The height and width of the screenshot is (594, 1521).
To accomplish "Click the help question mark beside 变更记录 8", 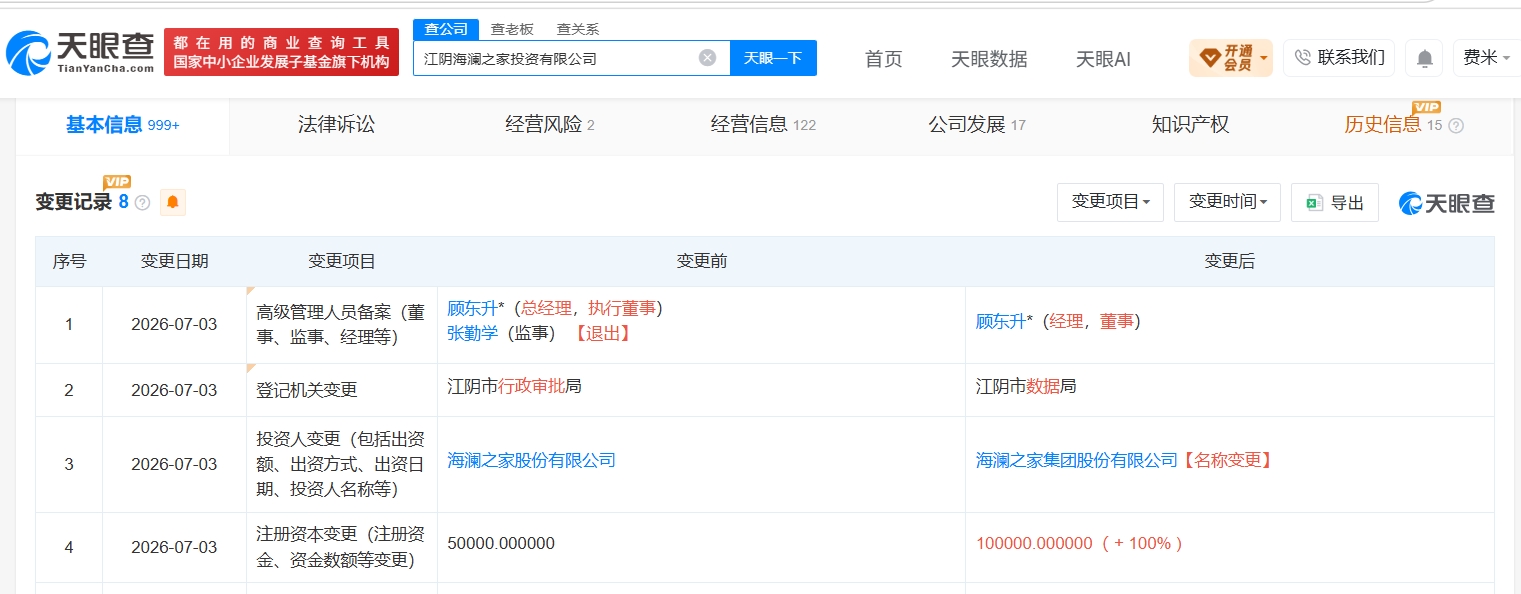I will point(142,203).
